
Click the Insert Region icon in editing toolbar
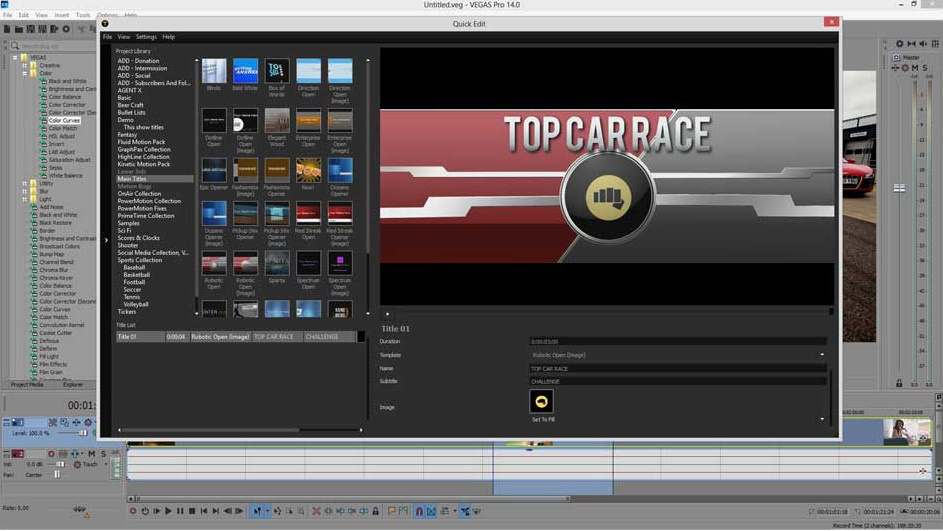coord(404,511)
